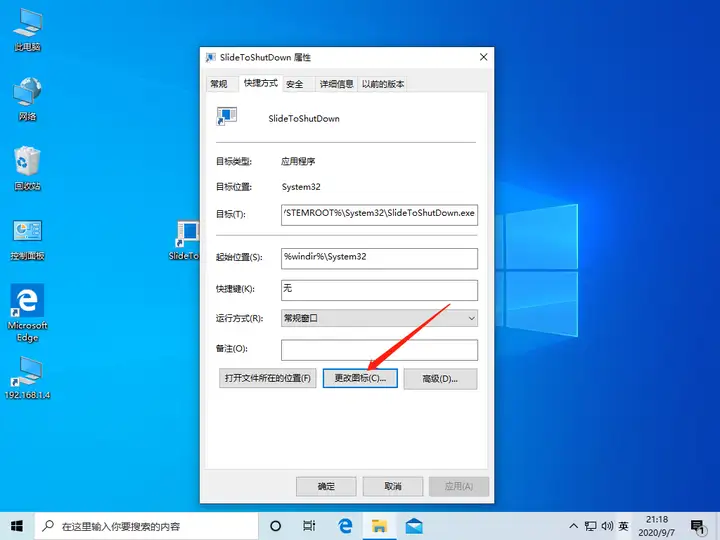Screen dimensions: 720x540
Task: Click the network tray icon
Action: tap(590, 526)
